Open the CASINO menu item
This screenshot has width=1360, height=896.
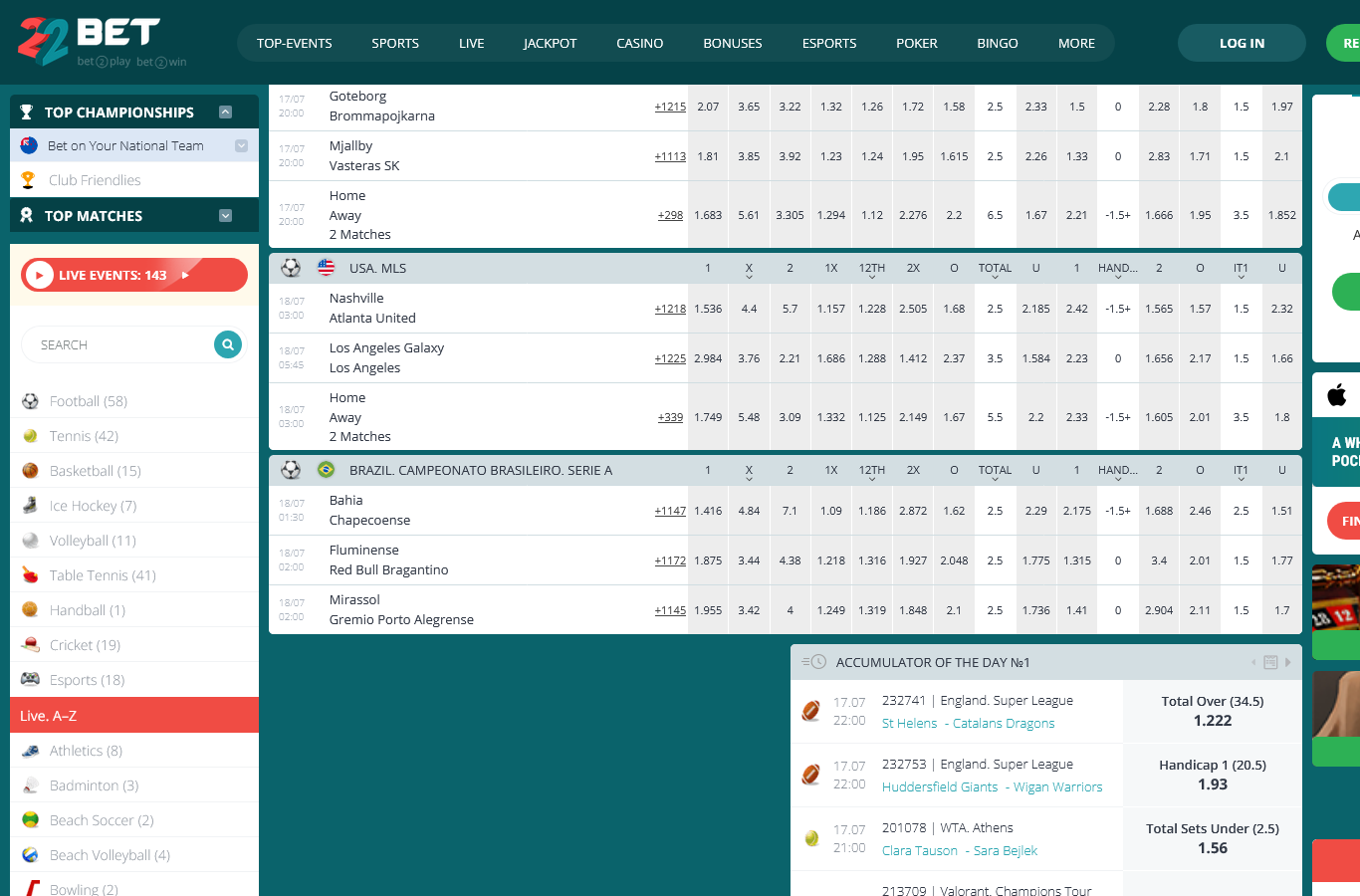[640, 43]
